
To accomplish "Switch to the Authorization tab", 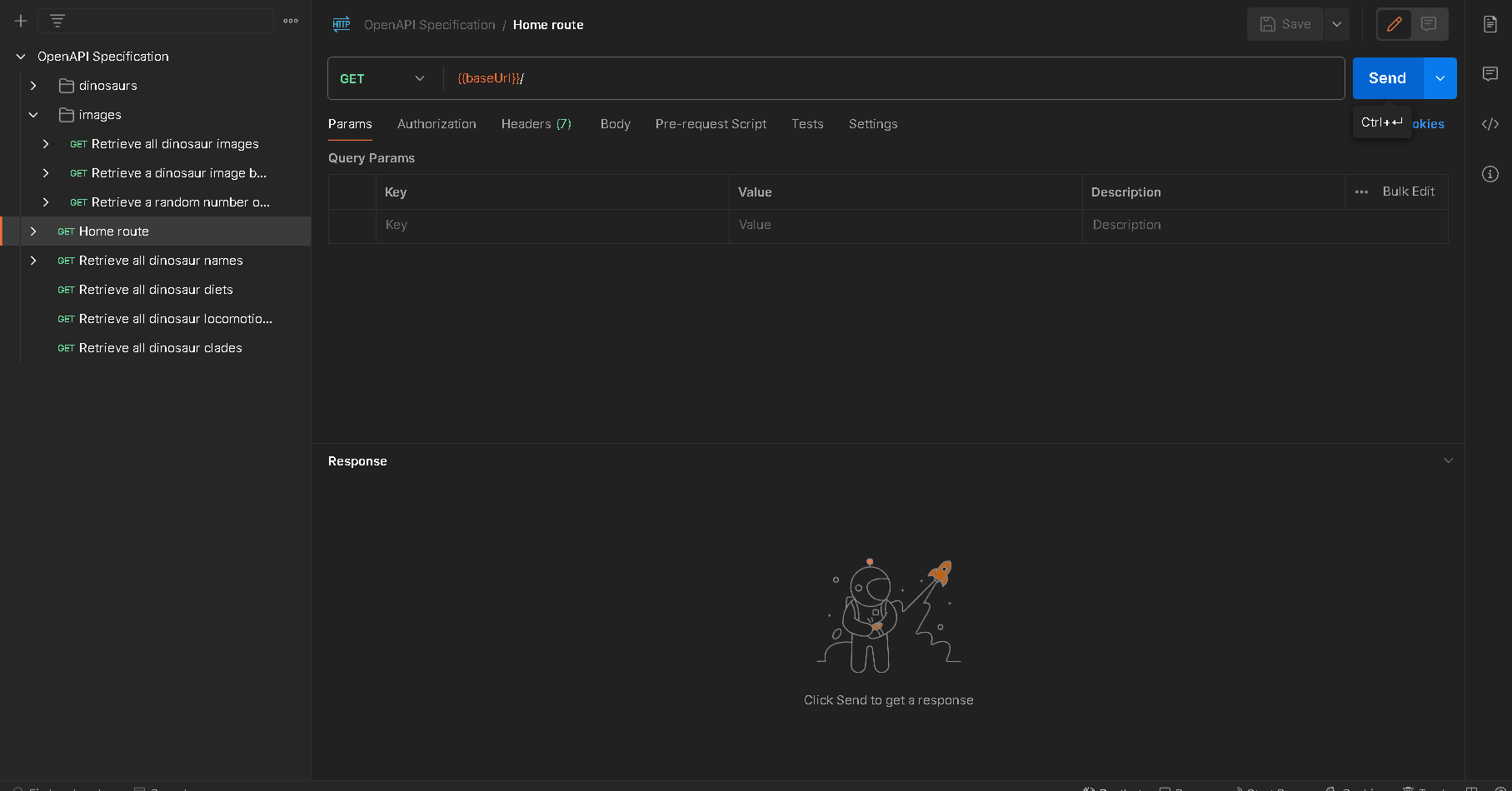I will (437, 124).
